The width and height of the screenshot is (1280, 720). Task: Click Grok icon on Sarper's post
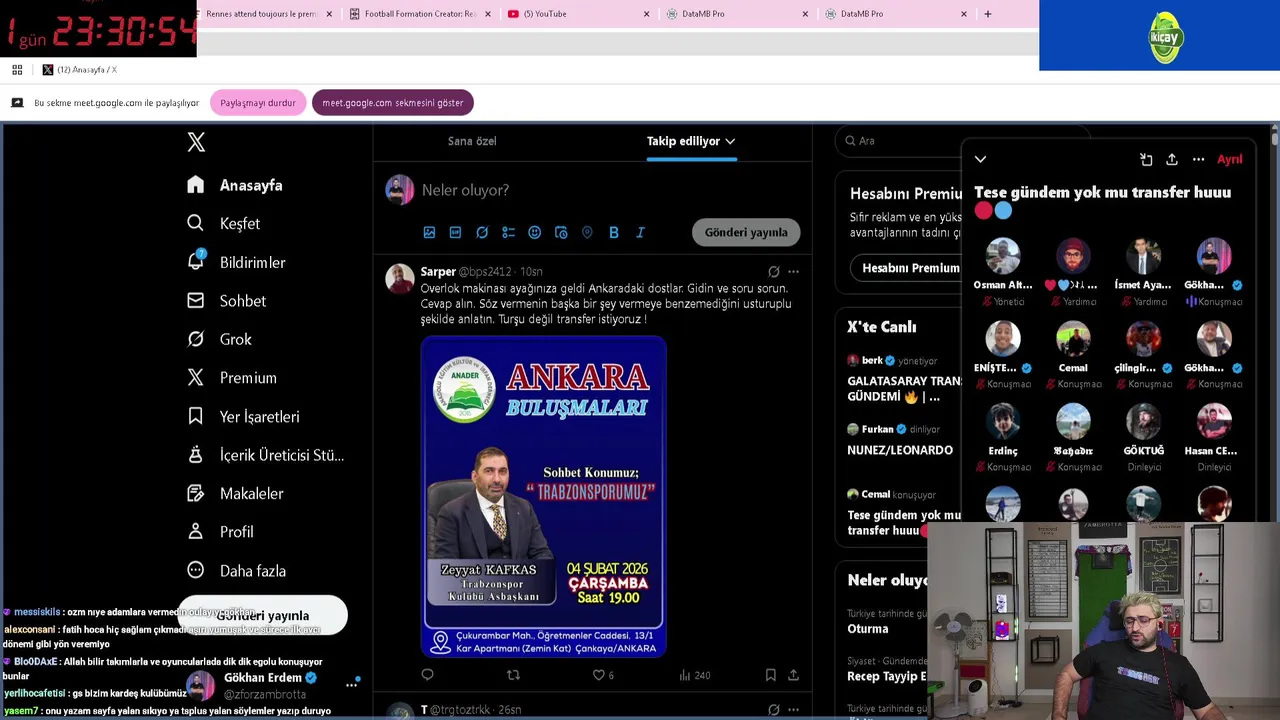(773, 271)
